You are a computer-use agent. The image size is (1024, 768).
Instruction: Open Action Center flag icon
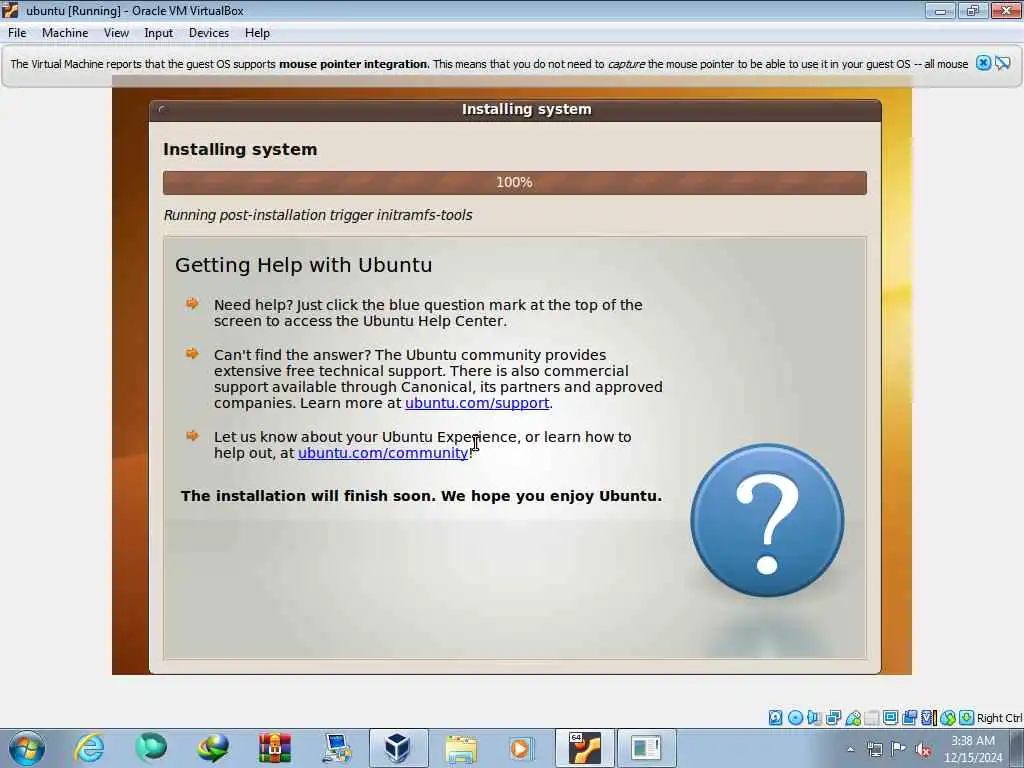coord(899,749)
